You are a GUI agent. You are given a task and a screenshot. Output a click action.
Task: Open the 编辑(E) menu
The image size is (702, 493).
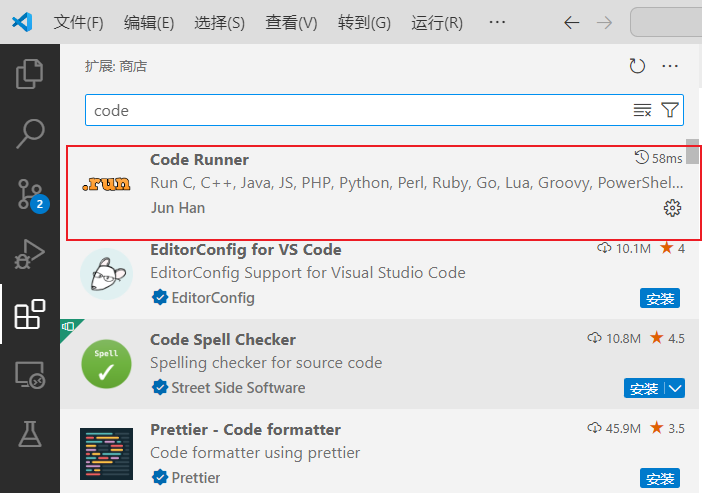tap(149, 22)
